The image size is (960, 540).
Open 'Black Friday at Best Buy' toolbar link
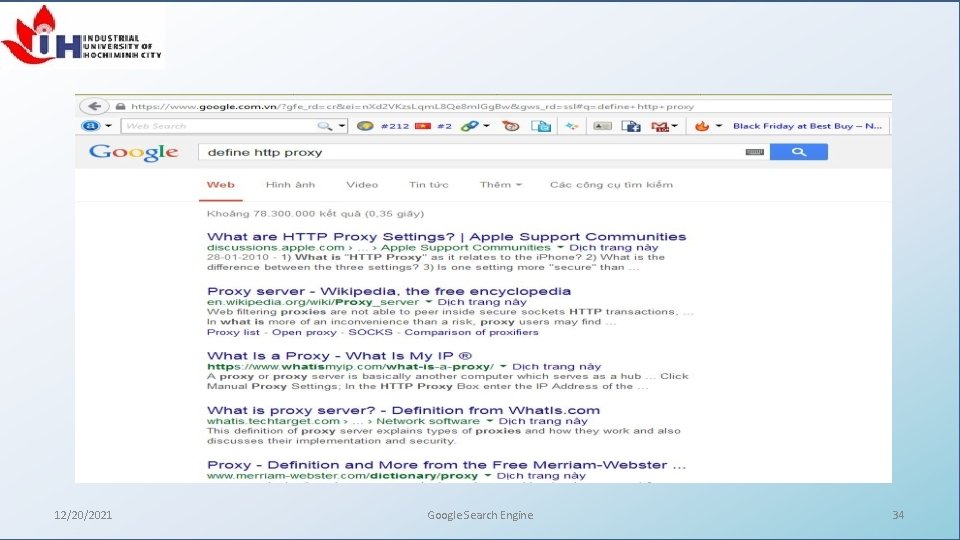(x=808, y=126)
